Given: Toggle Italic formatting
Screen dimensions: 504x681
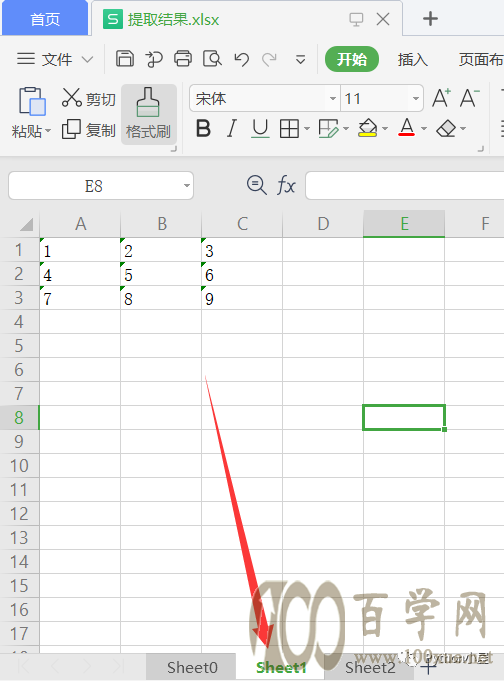Looking at the screenshot, I should [x=232, y=129].
